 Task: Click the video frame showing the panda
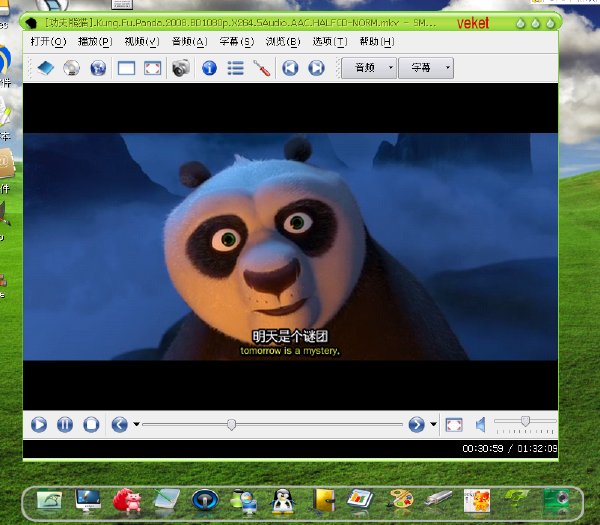coord(290,246)
